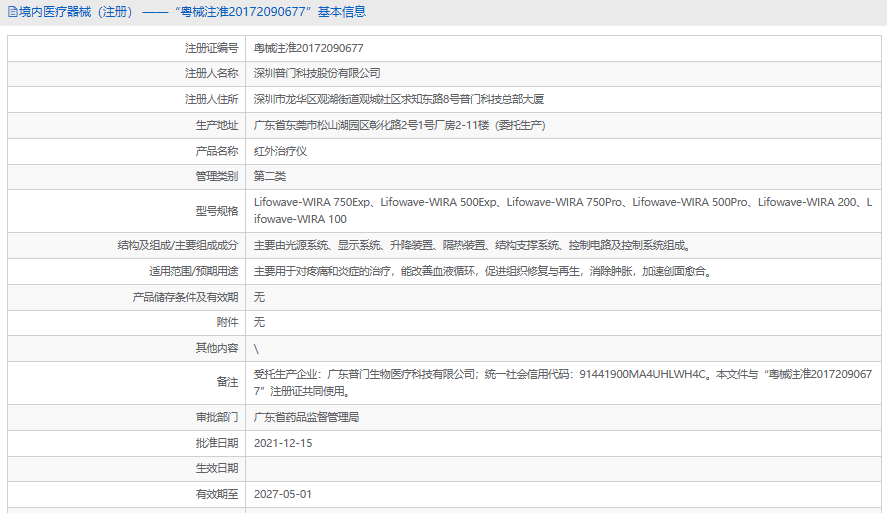887x513 pixels.
Task: Select approval date 2021-12-15
Action: point(283,443)
